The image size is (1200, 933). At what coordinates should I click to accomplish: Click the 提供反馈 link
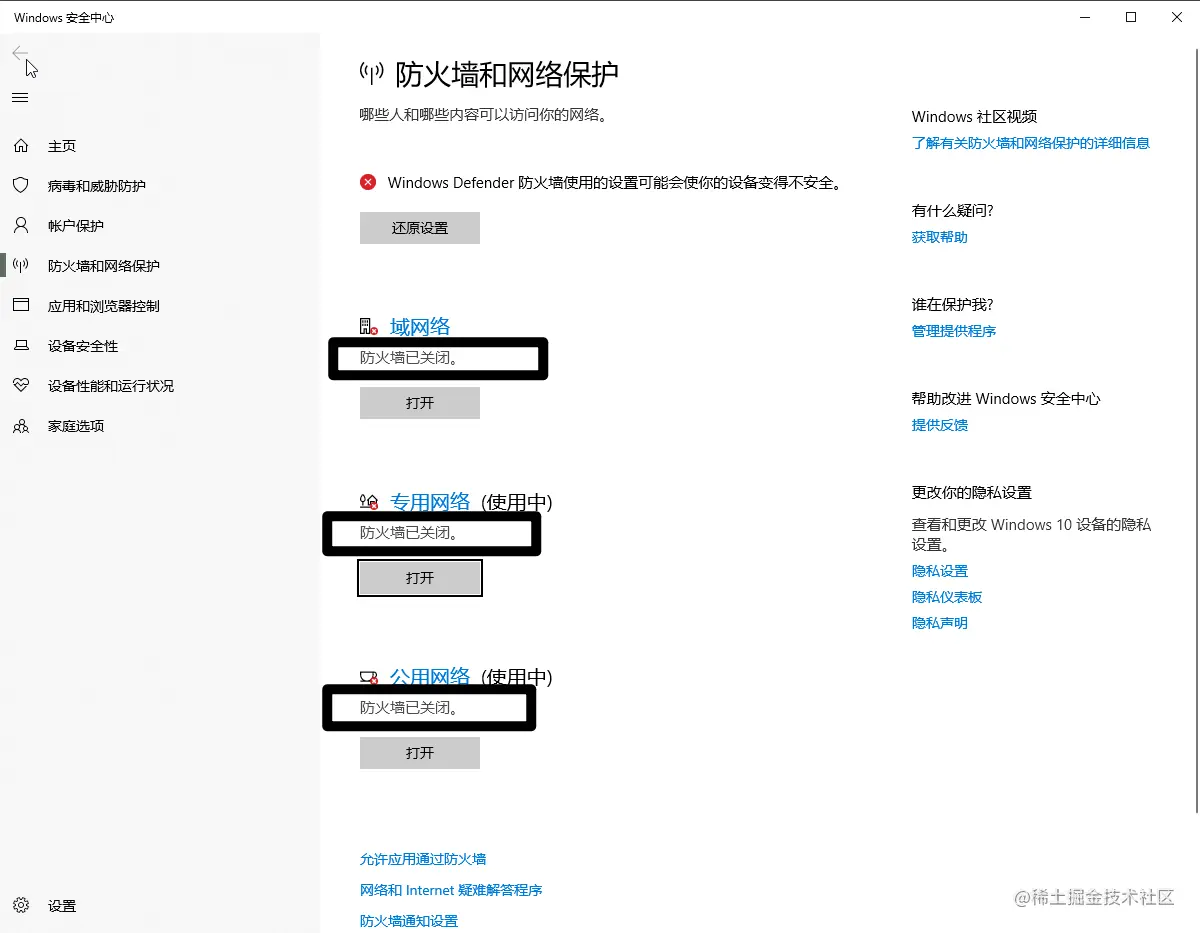940,425
